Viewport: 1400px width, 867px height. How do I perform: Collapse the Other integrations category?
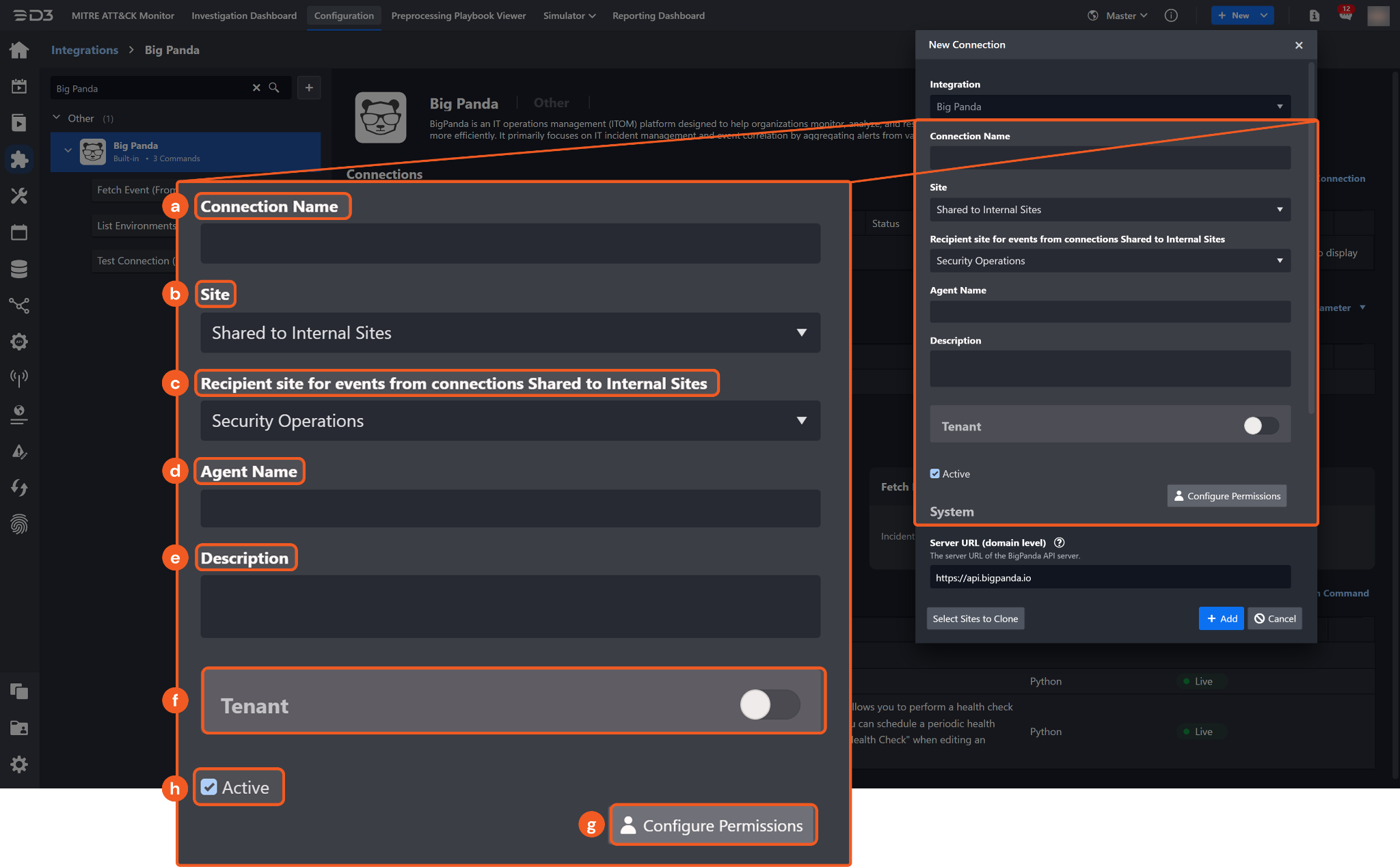(57, 118)
